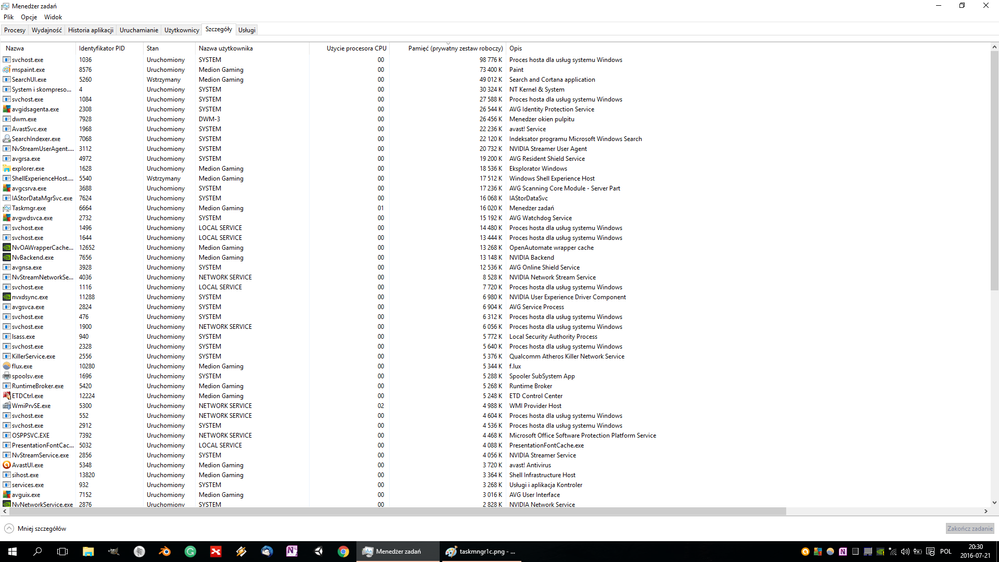999x562 pixels.
Task: Click the NvBackend.exe NVIDIA icon
Action: [x=7, y=258]
